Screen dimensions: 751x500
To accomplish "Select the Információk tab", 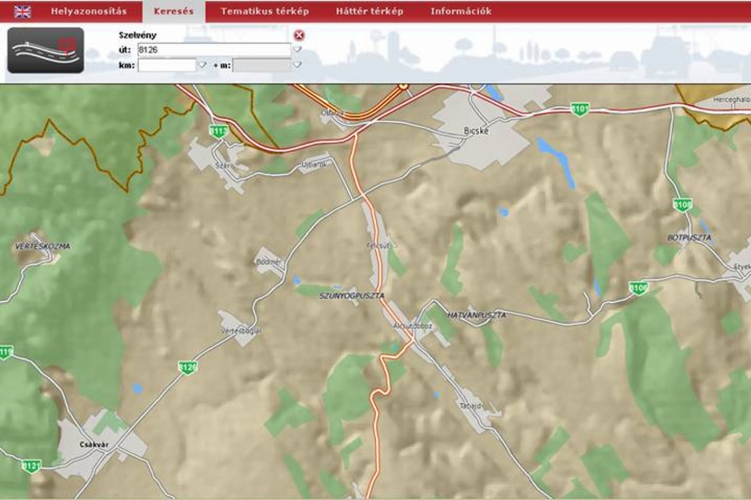I will pyautogui.click(x=460, y=11).
